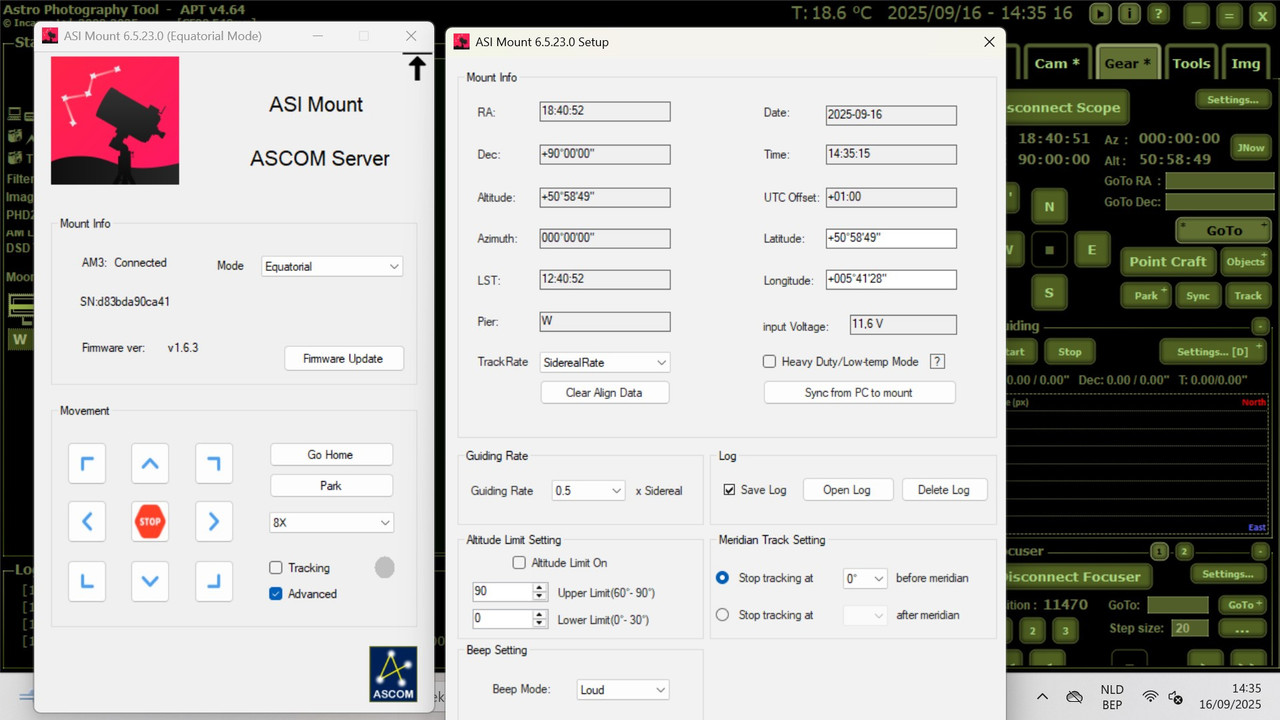Click Go Home in ASI Mount

tap(331, 455)
